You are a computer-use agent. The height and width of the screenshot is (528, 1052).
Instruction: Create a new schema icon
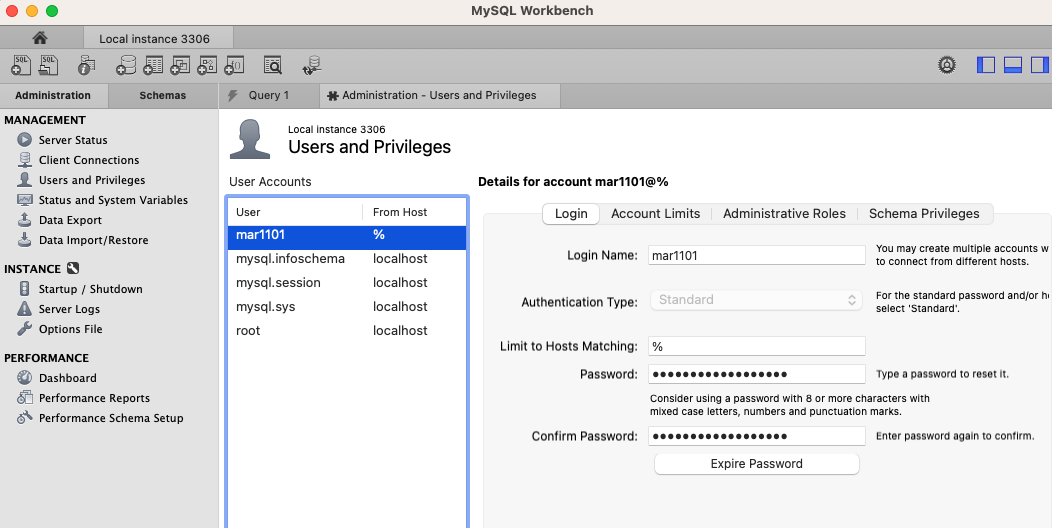coord(125,65)
